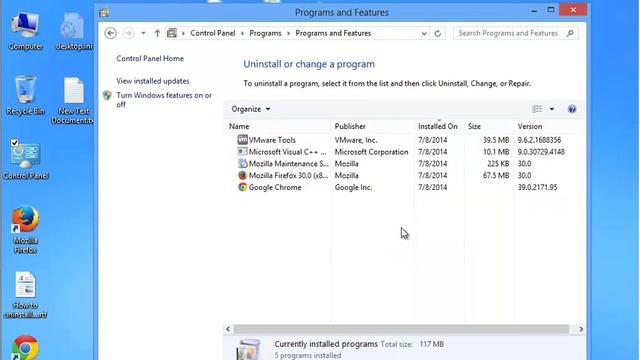The image size is (640, 360).
Task: Select the Mozilla Firefox 30.0 list icon
Action: click(x=242, y=175)
